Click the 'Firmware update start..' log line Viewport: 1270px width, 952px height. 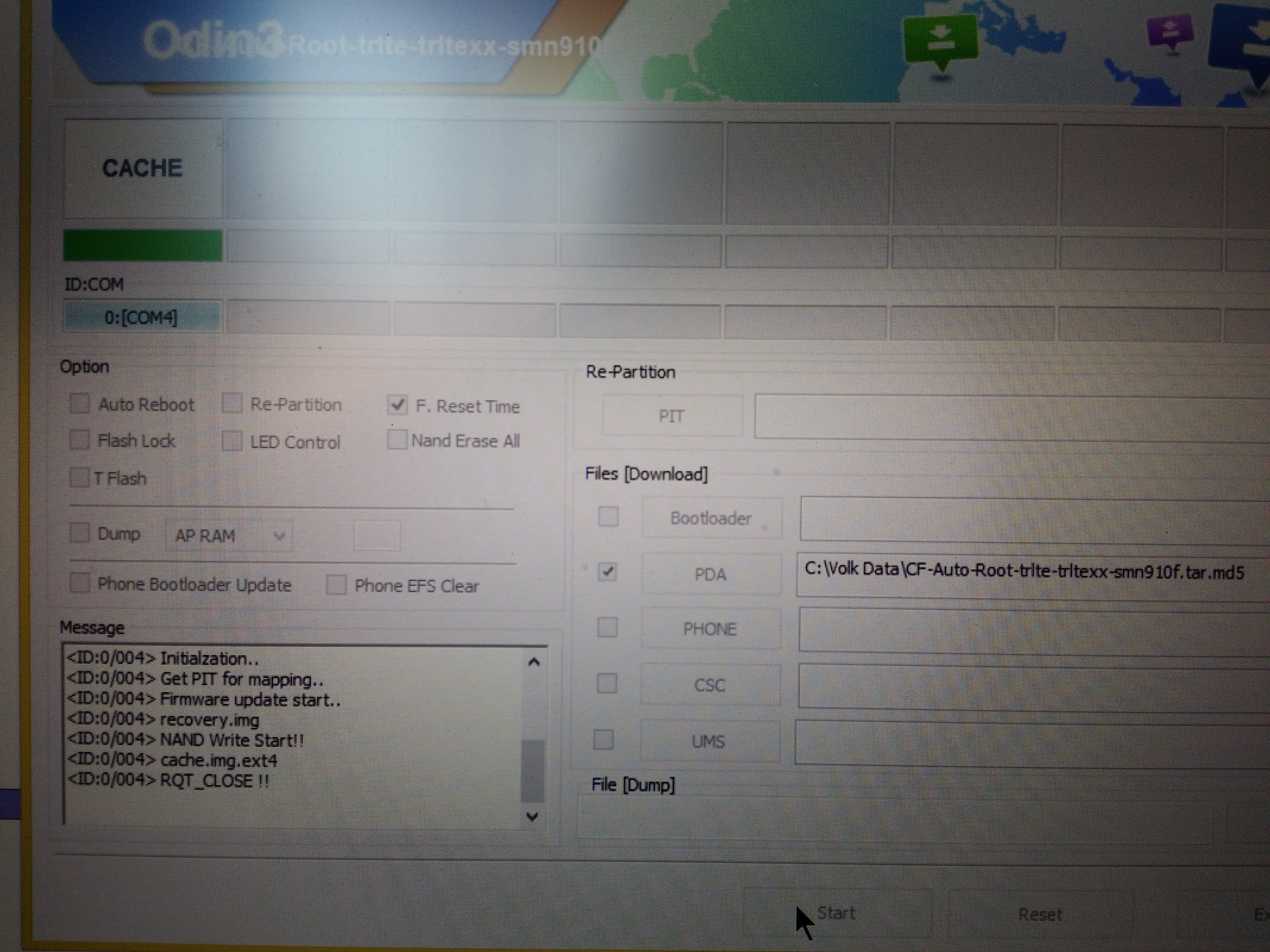pyautogui.click(x=204, y=700)
